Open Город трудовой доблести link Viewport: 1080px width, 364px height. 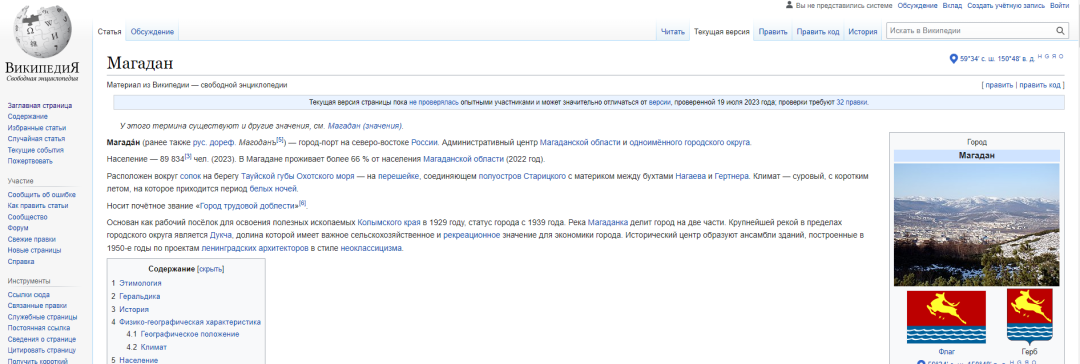[x=248, y=205]
